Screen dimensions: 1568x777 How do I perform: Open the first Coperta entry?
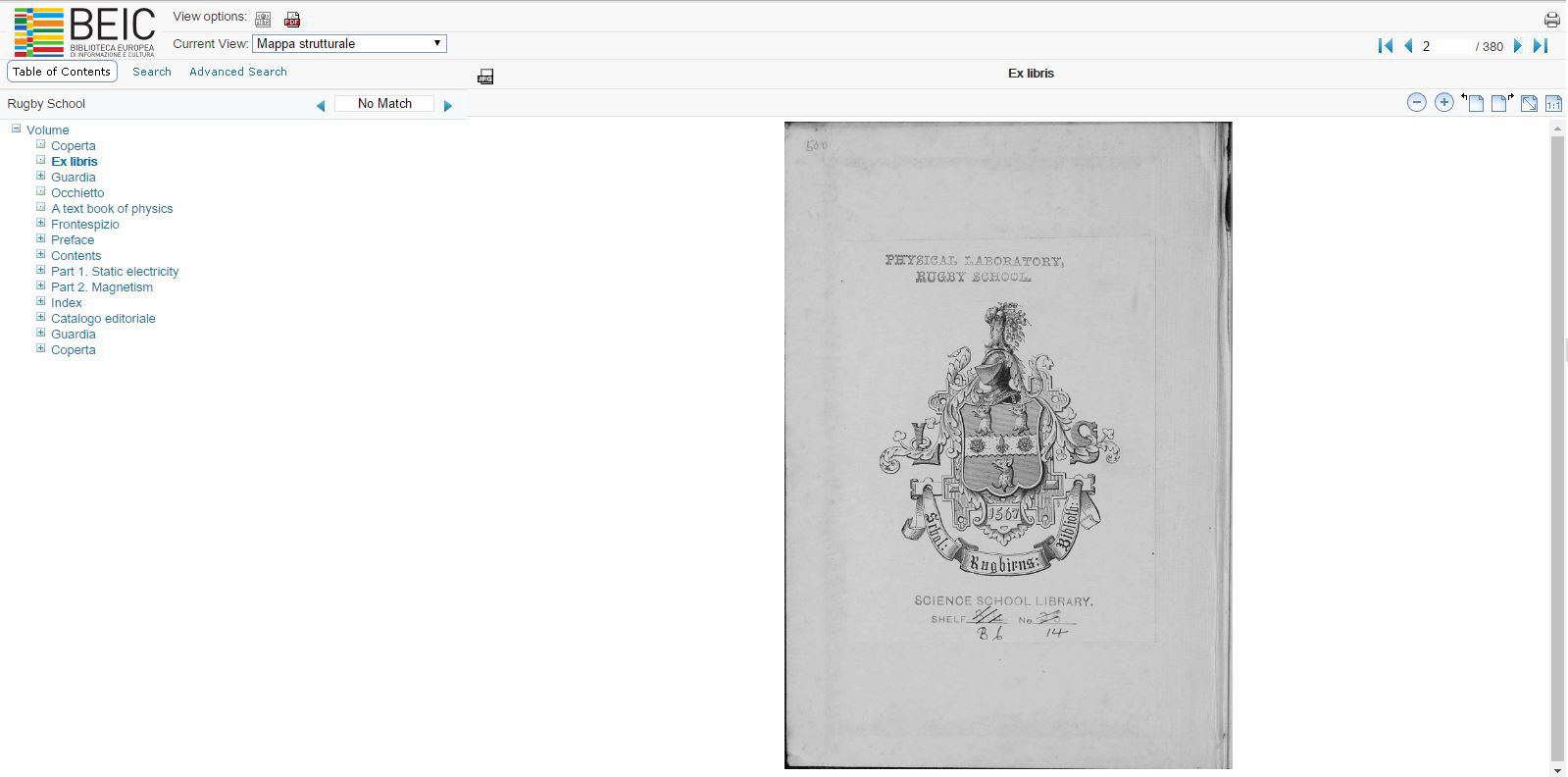coord(74,145)
